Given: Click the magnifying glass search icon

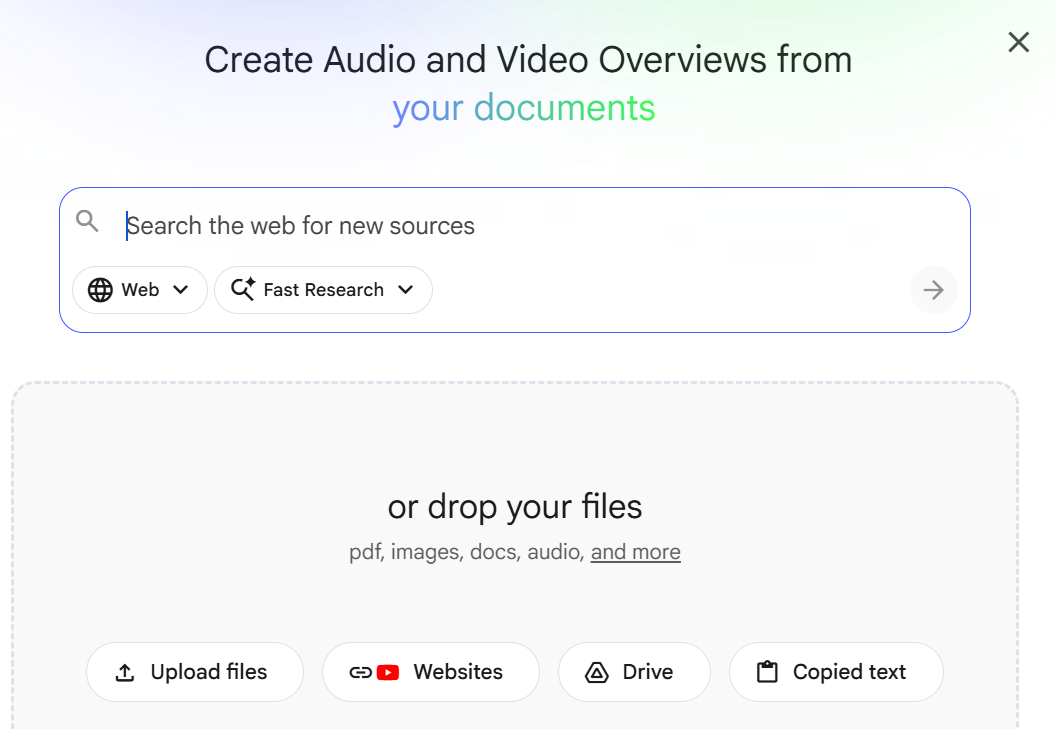Looking at the screenshot, I should 88,222.
